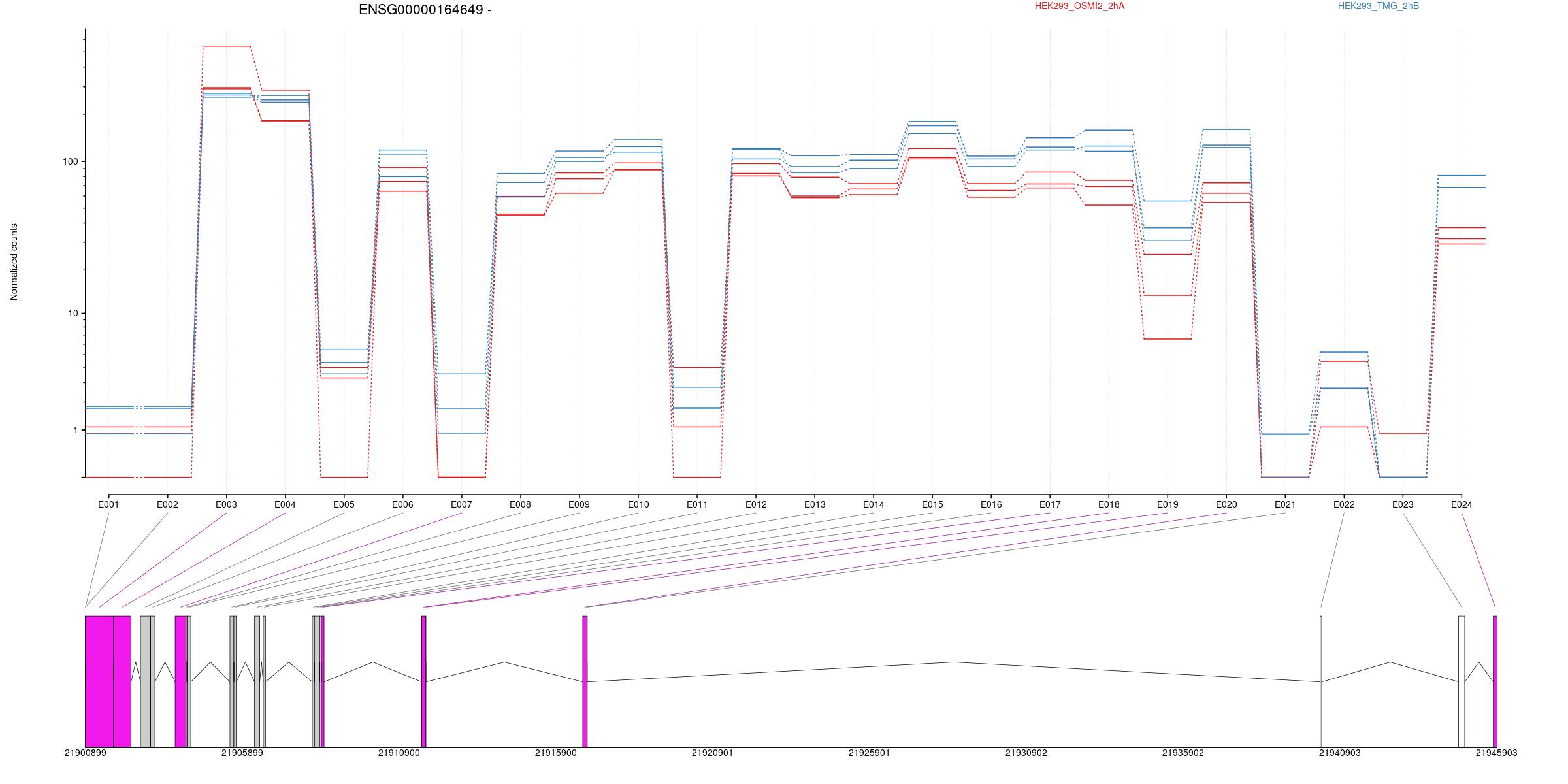Click genomic coordinate 21920901
Image resolution: width=1568 pixels, height=784 pixels.
click(x=712, y=753)
